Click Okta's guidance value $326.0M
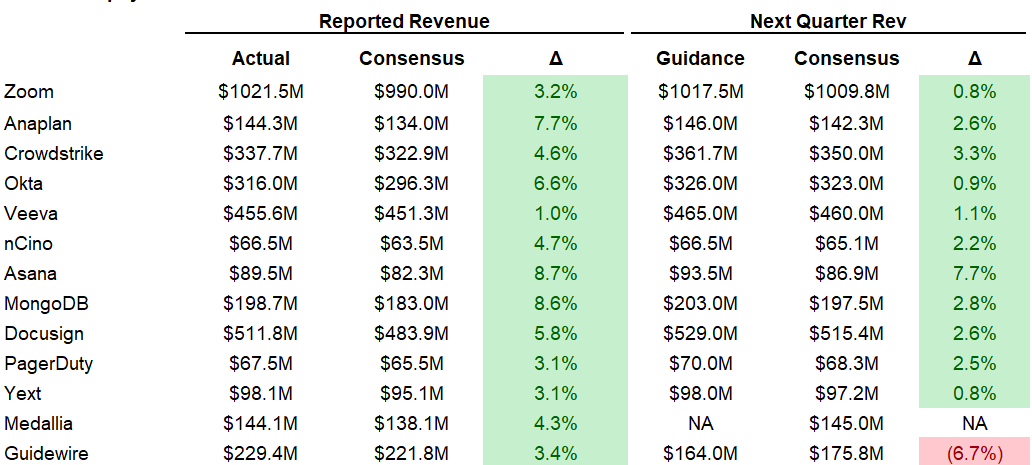The image size is (1032, 465). pyautogui.click(x=700, y=183)
